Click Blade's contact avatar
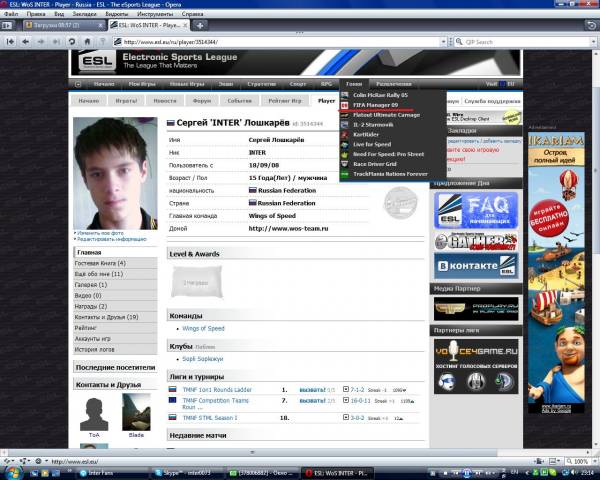 [136, 412]
